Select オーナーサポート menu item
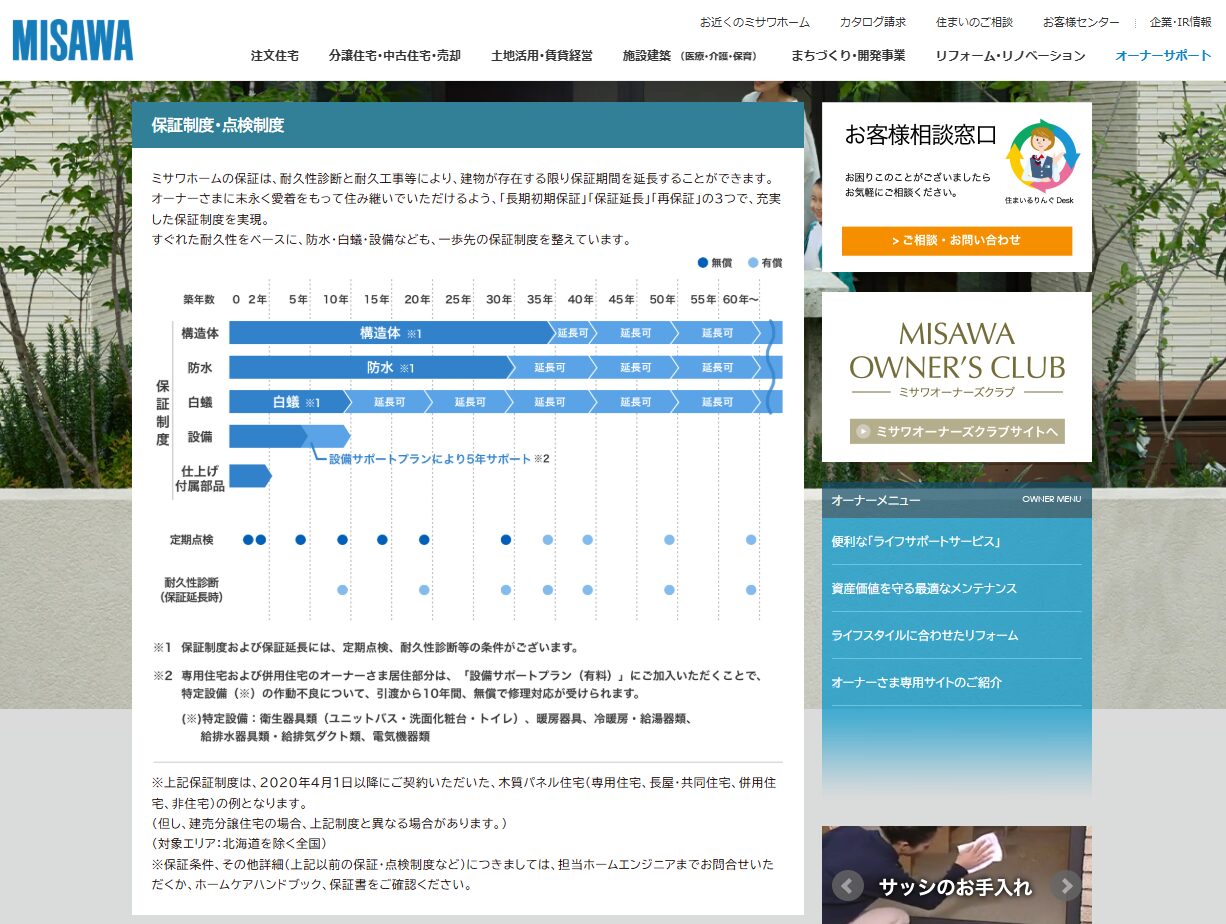 (x=1163, y=56)
